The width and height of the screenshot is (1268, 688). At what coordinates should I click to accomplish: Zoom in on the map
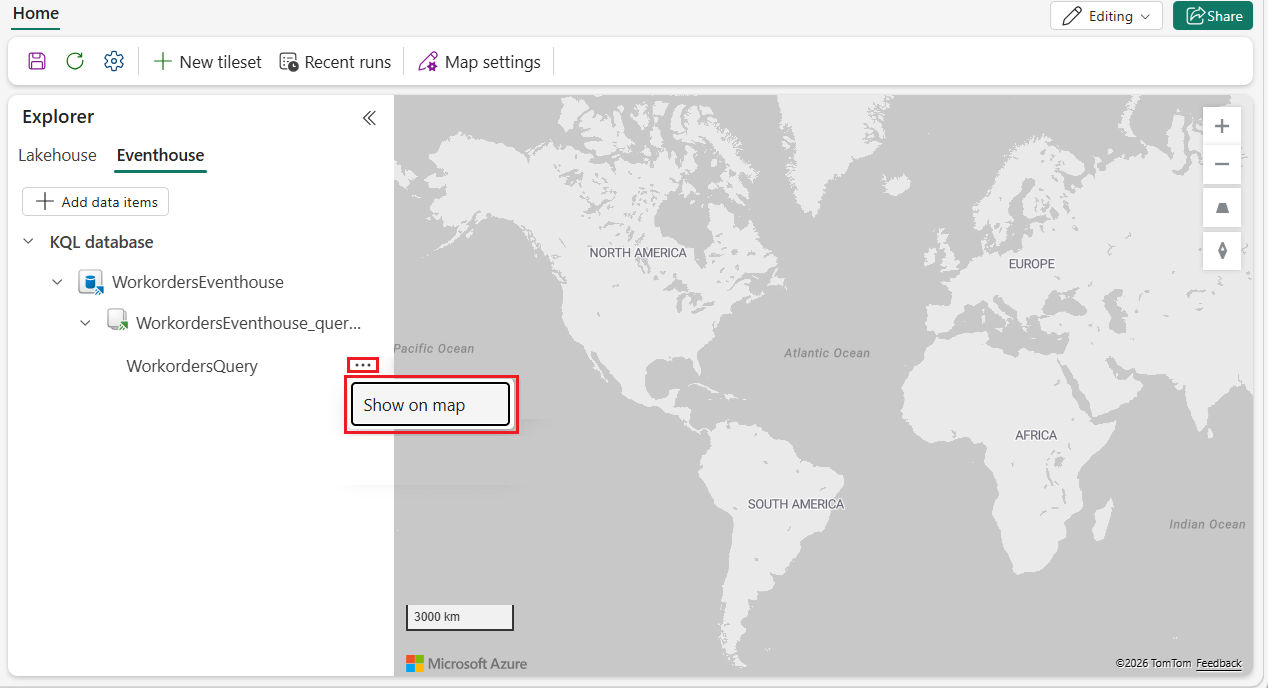pyautogui.click(x=1221, y=126)
